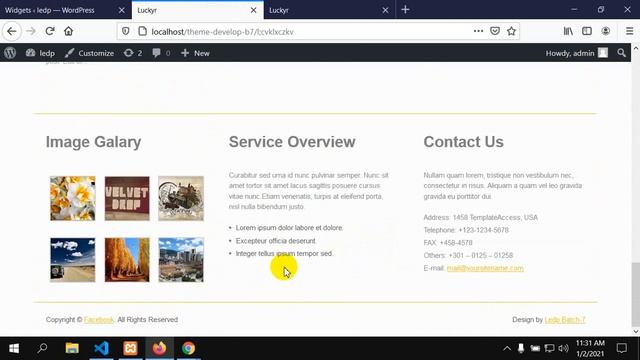Open the Velvet Drop gallery thumbnail
Viewport: 640px width, 360px height.
click(x=127, y=198)
